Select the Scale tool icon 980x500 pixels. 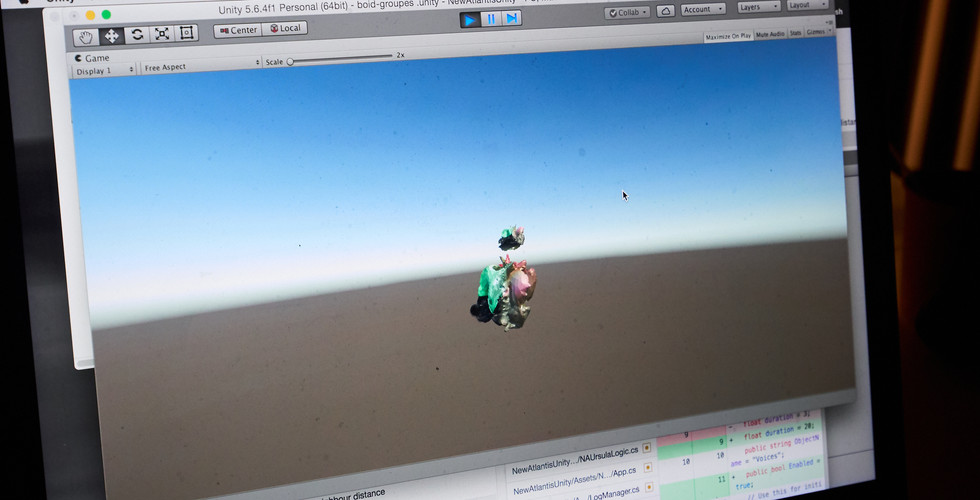[x=162, y=33]
